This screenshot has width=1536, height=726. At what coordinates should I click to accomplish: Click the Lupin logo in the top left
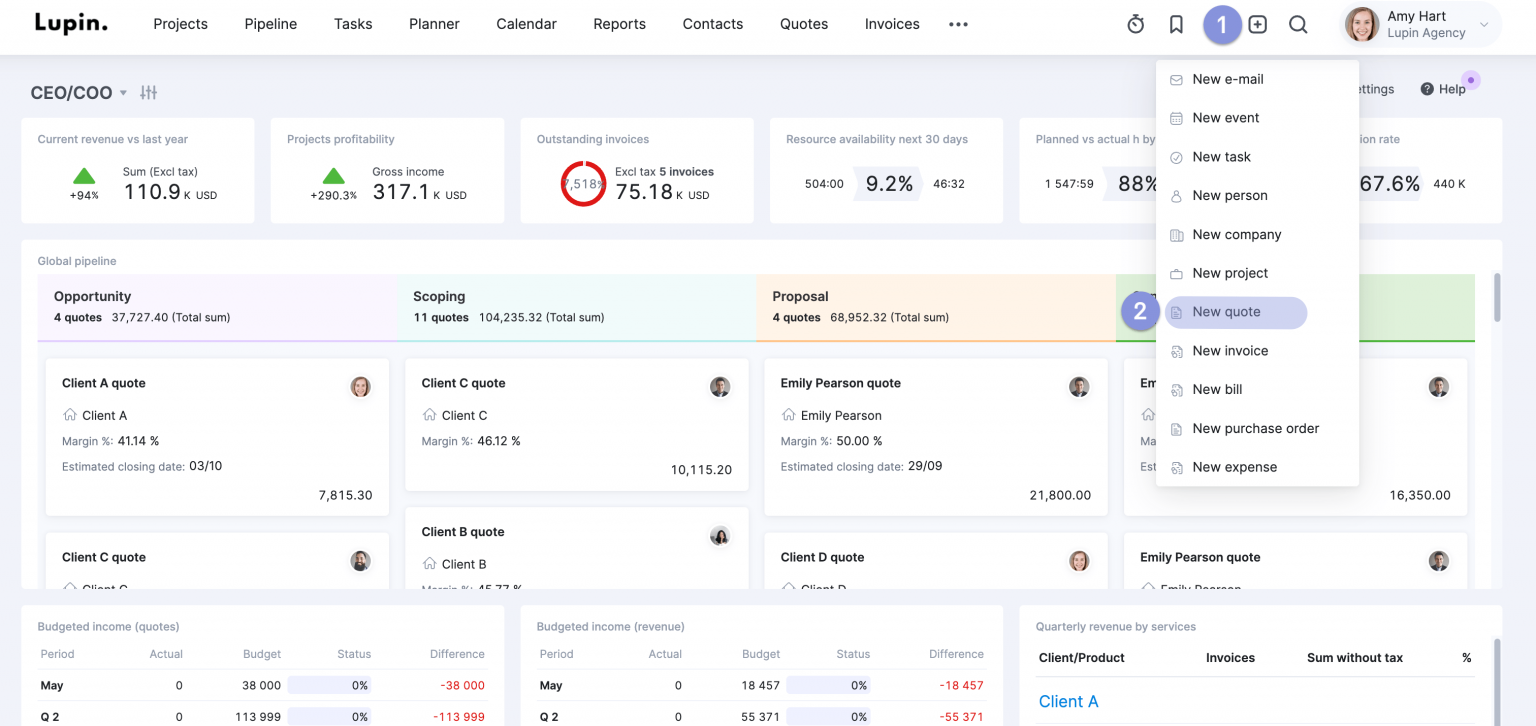(x=70, y=23)
